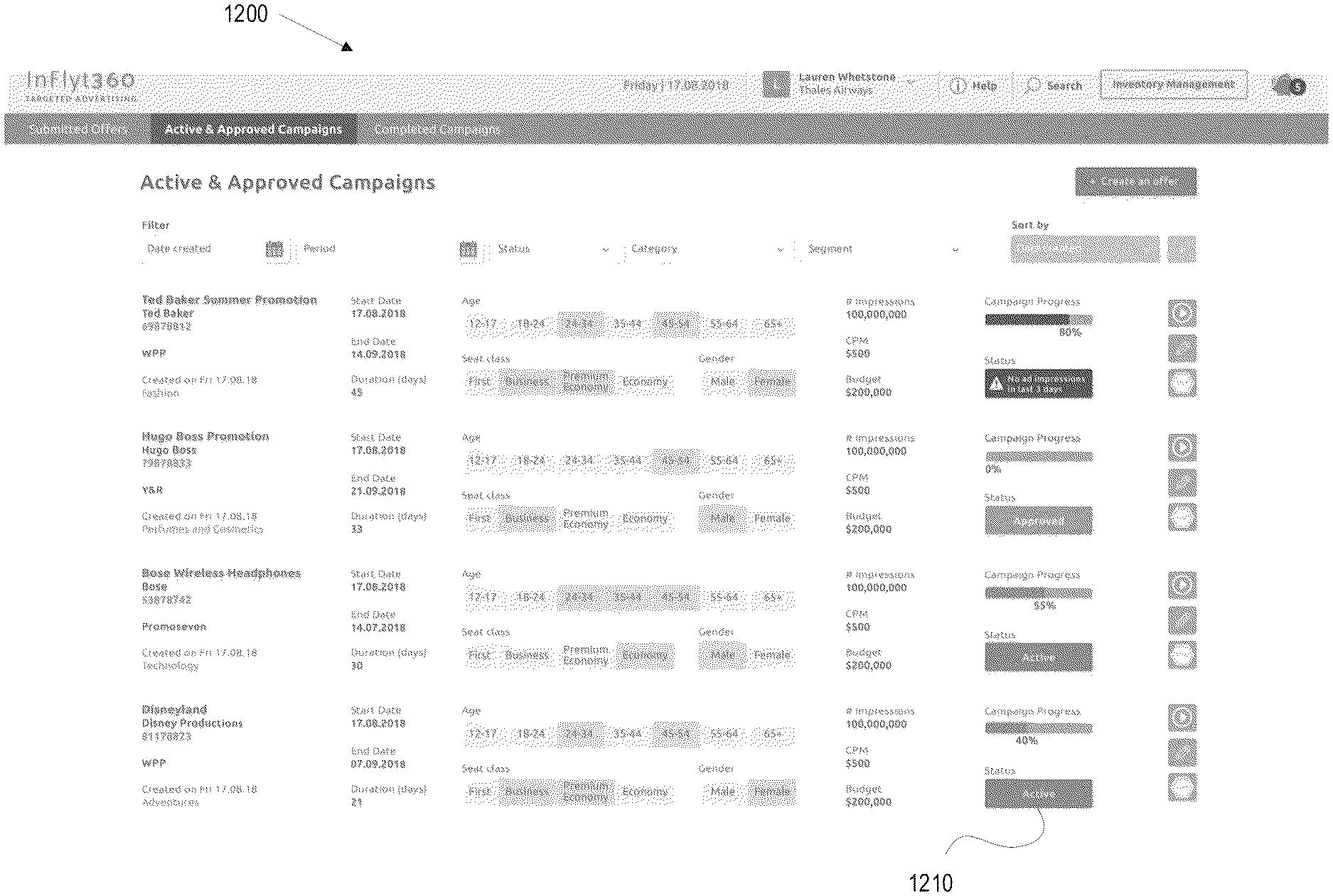Open Inventory Management

pyautogui.click(x=1172, y=85)
